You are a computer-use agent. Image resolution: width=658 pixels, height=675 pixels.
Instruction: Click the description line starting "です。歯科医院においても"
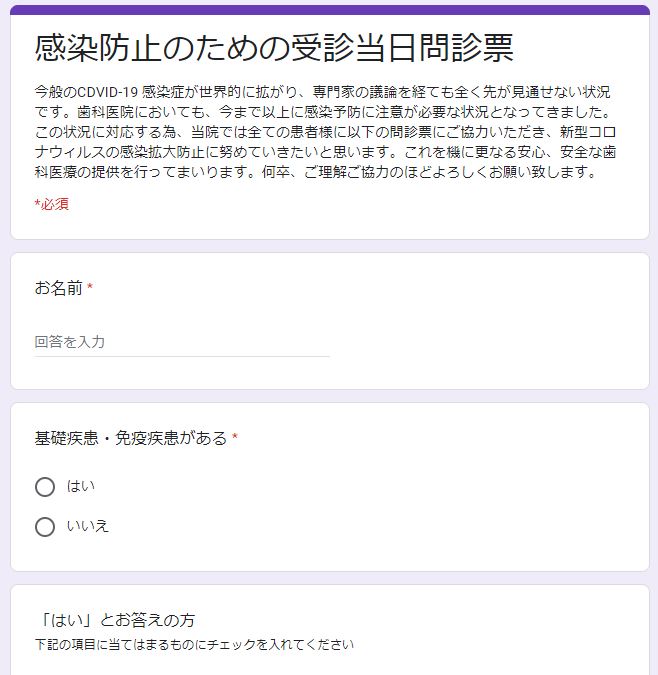[x=321, y=112]
